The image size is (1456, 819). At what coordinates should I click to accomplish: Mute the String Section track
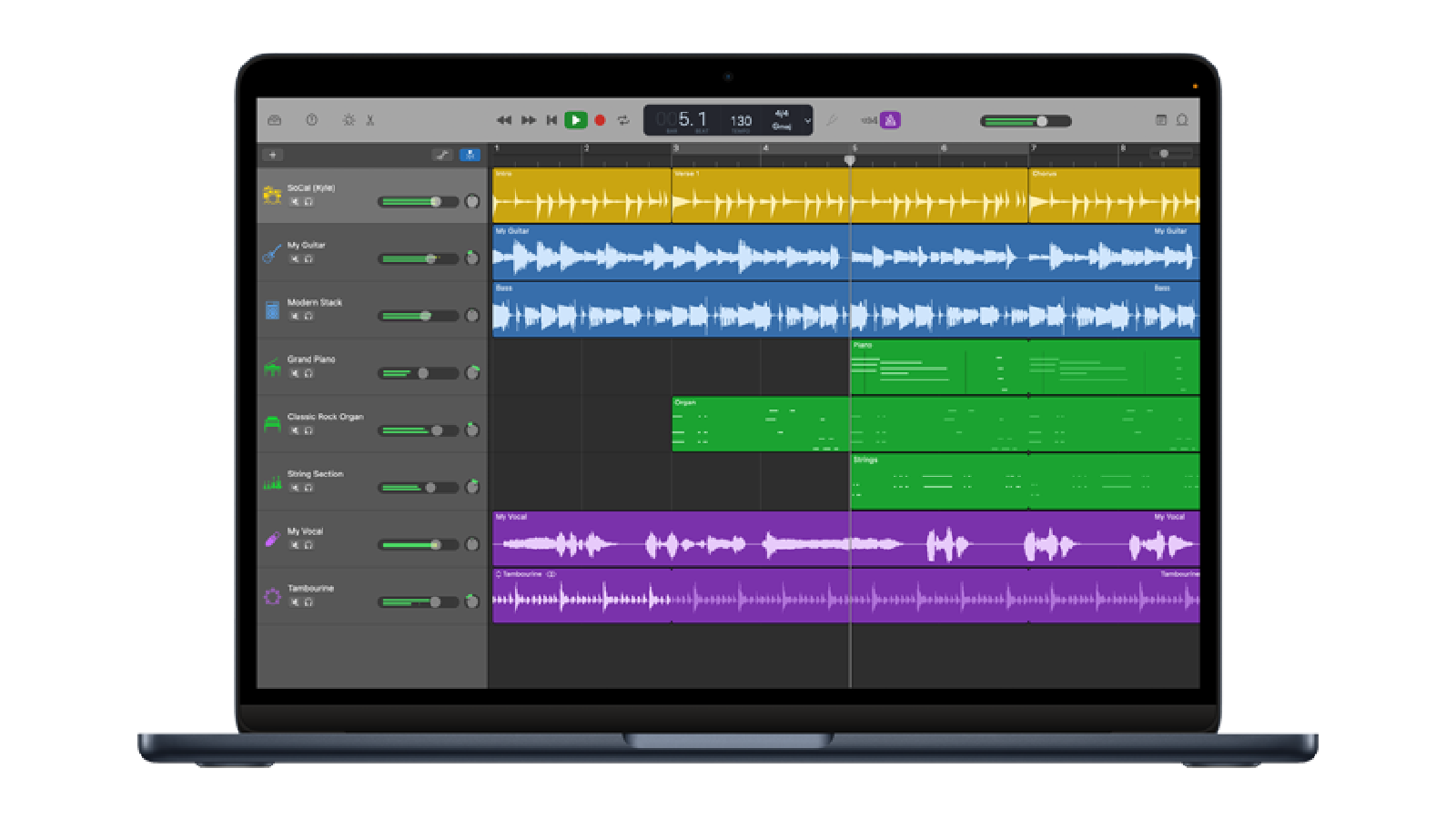click(295, 488)
